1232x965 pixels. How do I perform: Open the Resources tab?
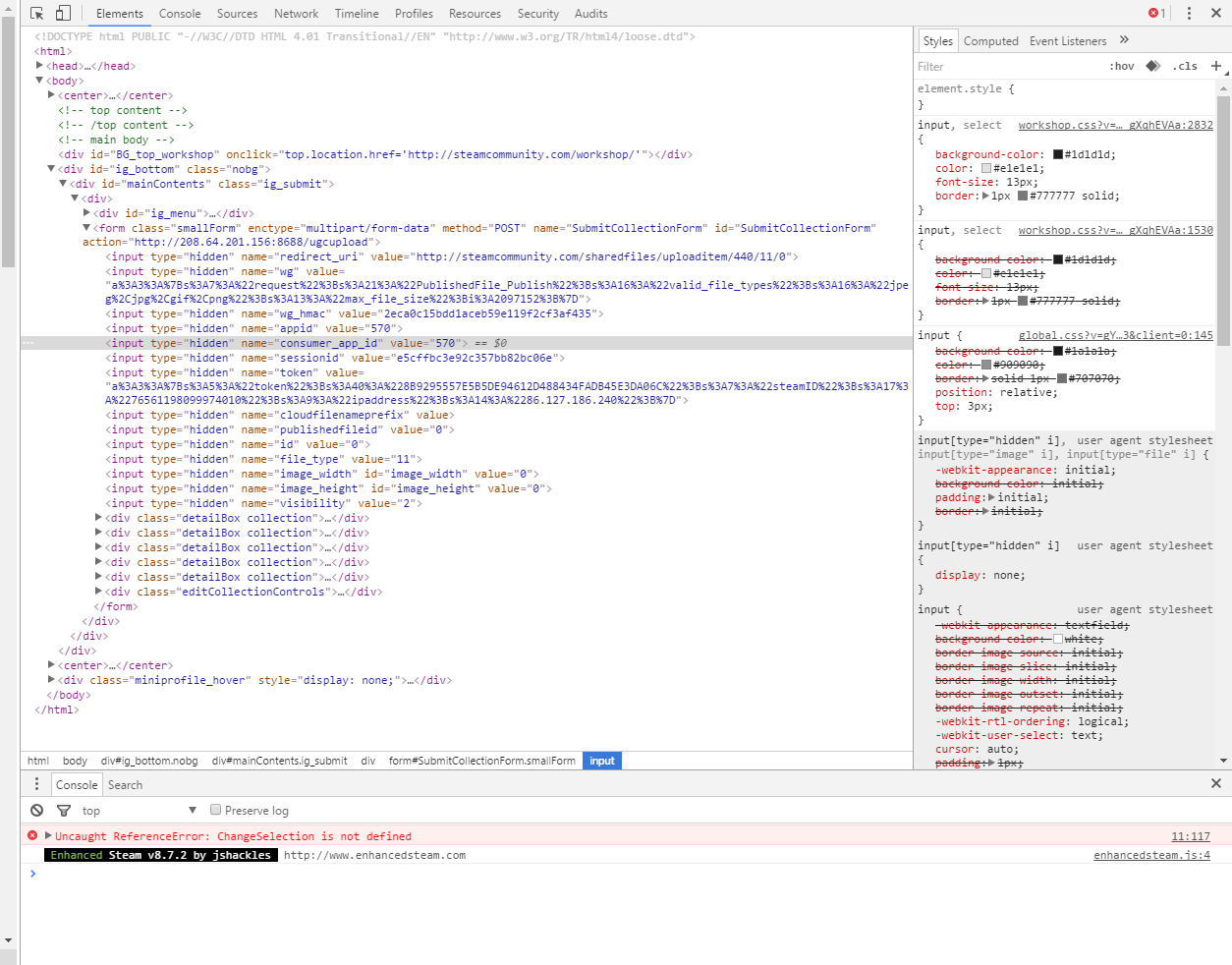coord(475,14)
